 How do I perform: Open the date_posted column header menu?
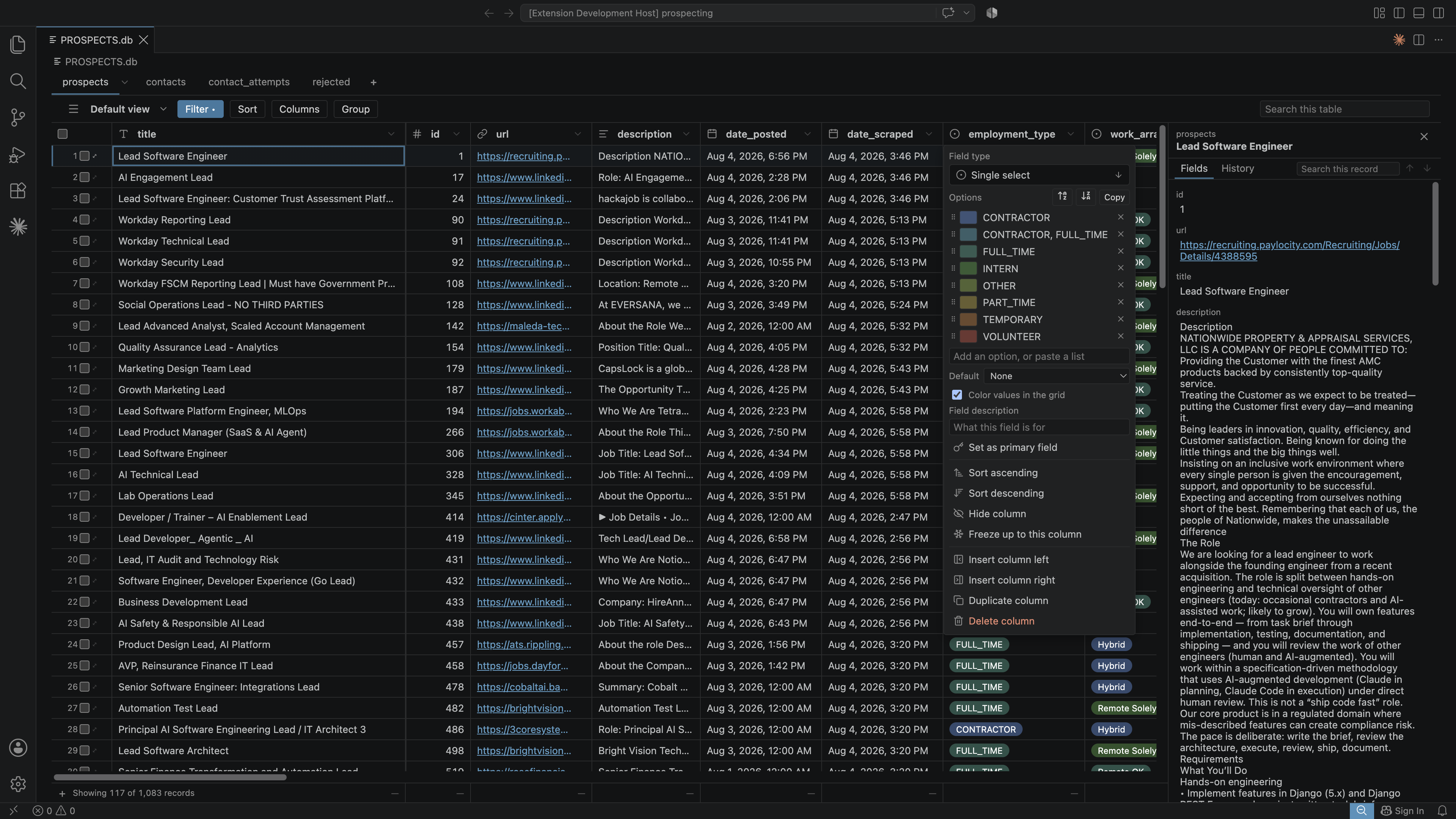(x=807, y=134)
